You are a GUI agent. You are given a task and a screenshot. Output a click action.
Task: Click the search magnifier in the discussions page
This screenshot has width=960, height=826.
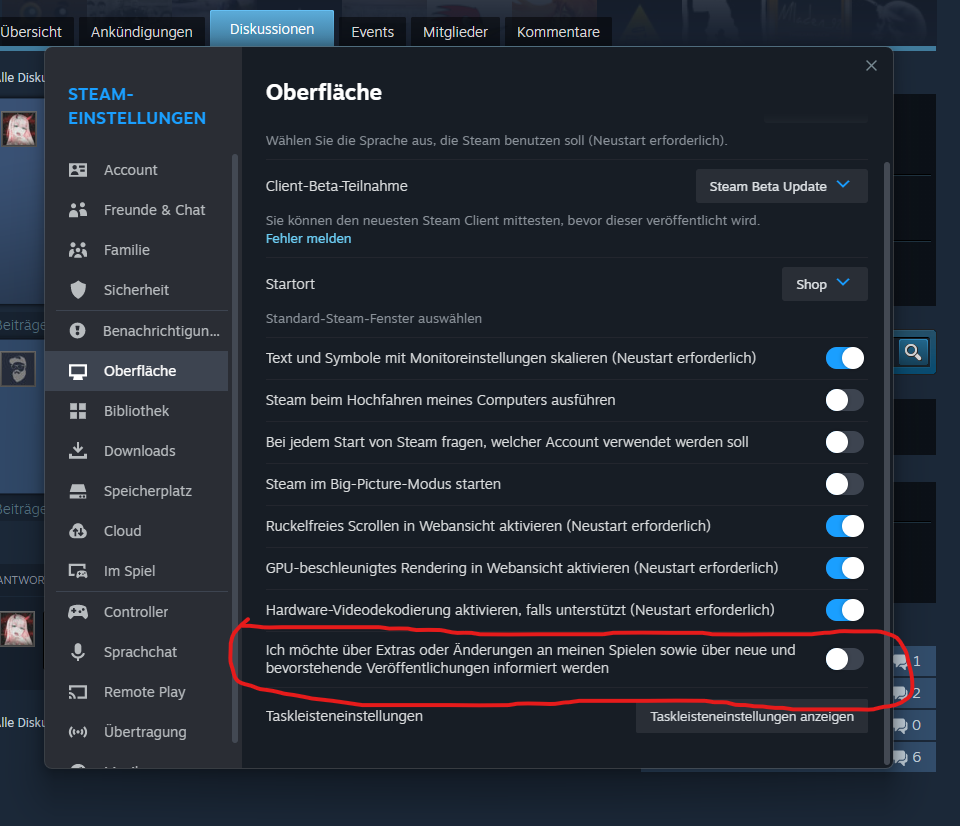point(913,352)
